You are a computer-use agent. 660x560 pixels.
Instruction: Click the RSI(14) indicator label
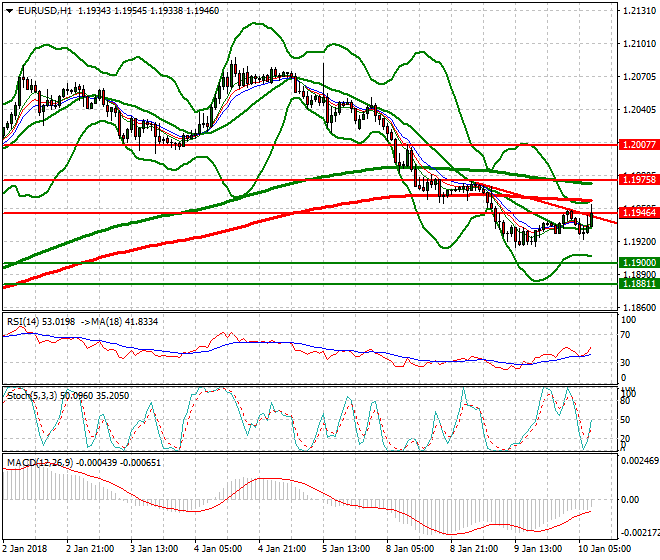pyautogui.click(x=26, y=320)
